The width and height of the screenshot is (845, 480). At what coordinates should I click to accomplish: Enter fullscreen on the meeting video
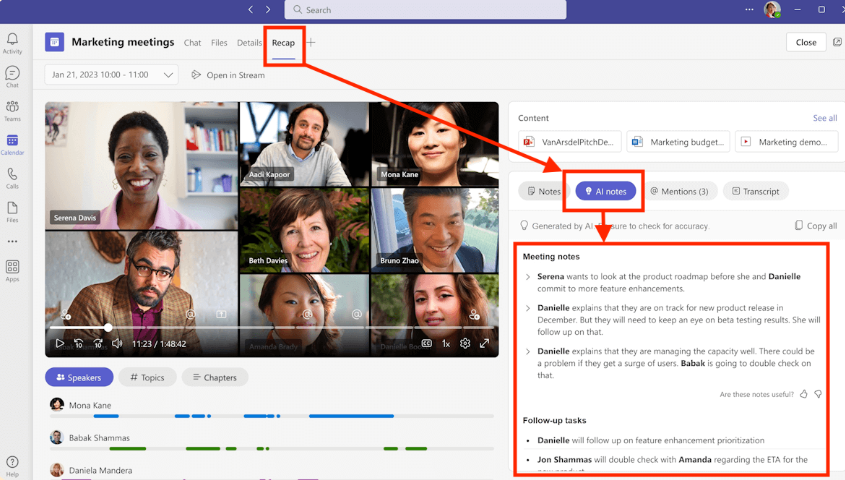pyautogui.click(x=485, y=343)
